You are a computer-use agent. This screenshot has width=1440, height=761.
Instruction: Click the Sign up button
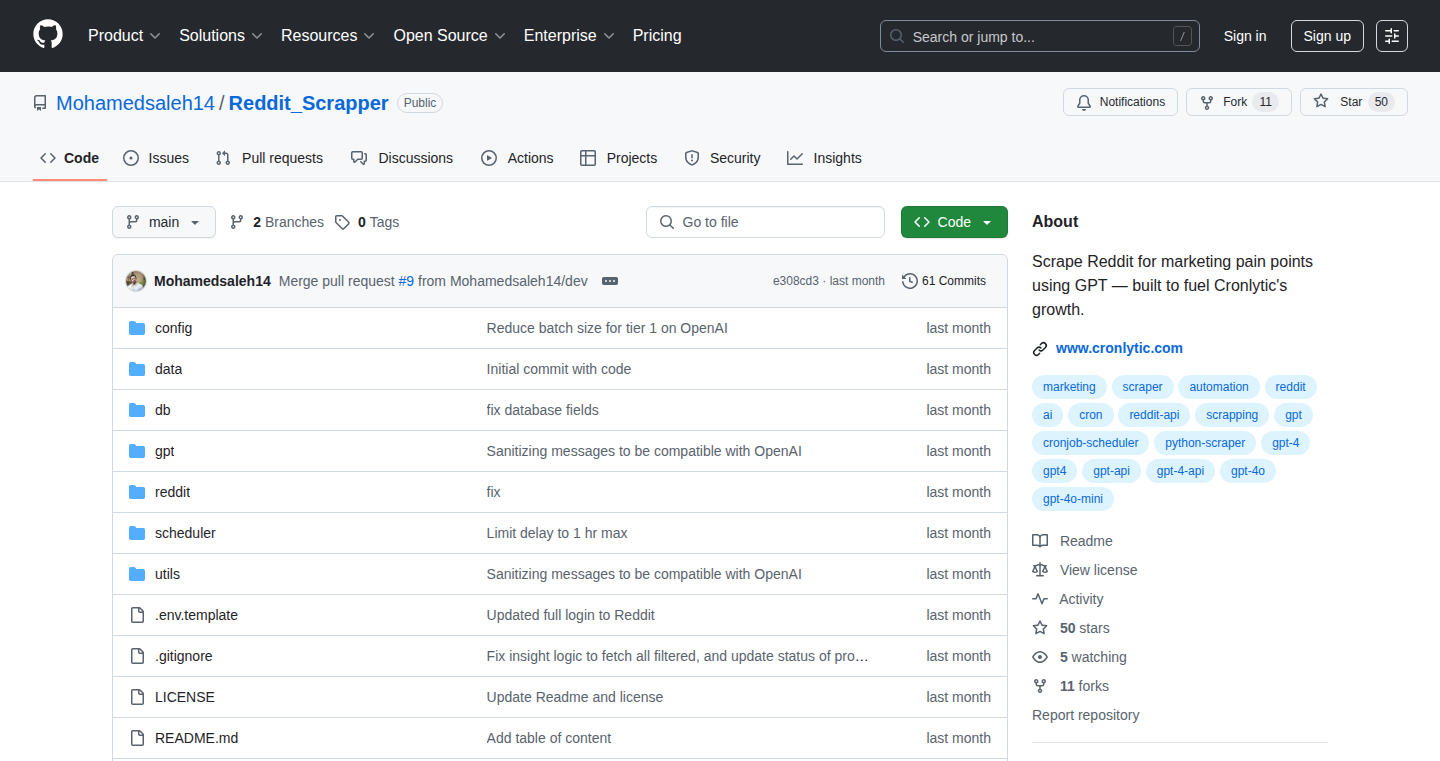coord(1327,36)
